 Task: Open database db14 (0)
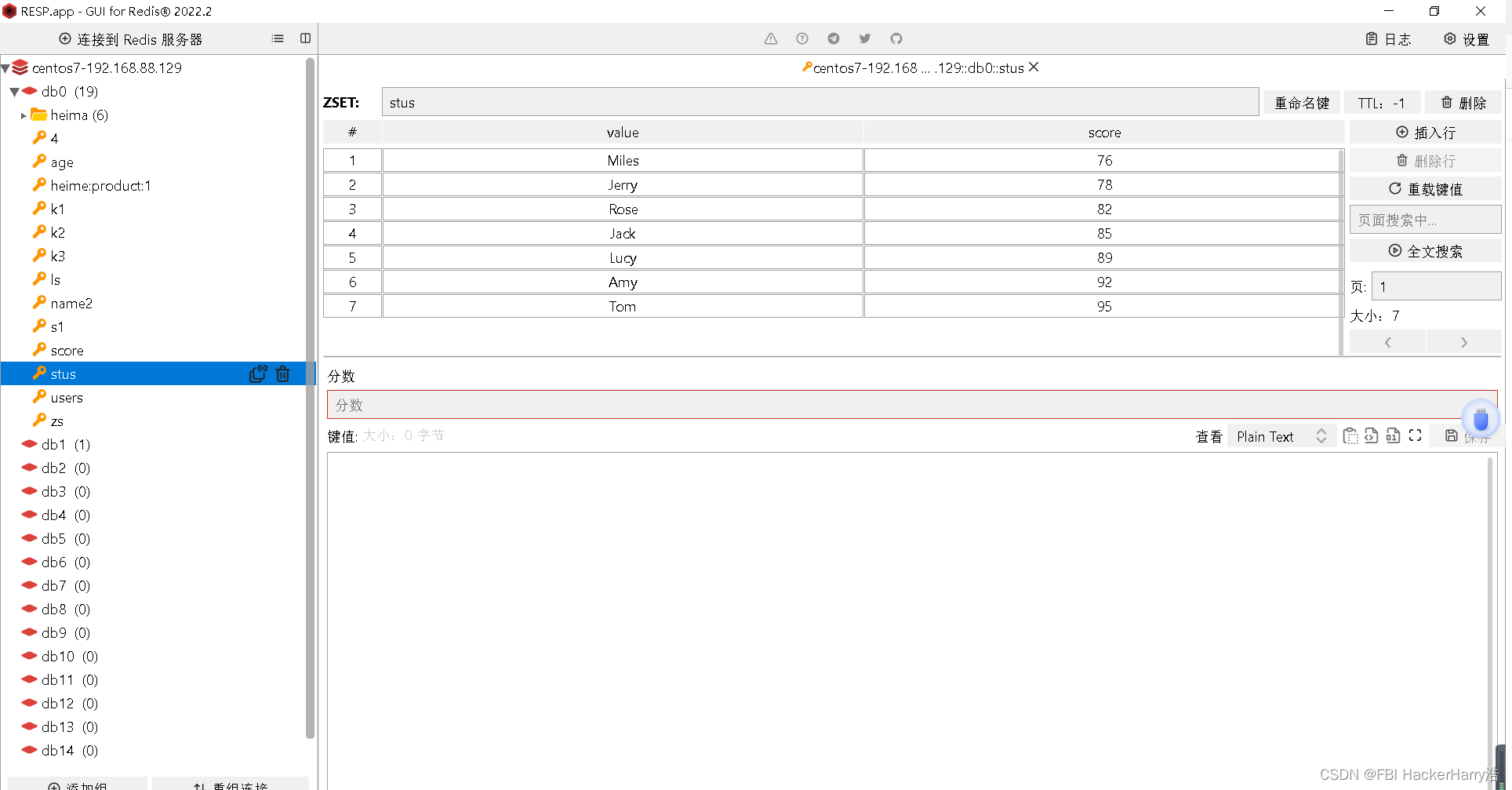tap(70, 751)
